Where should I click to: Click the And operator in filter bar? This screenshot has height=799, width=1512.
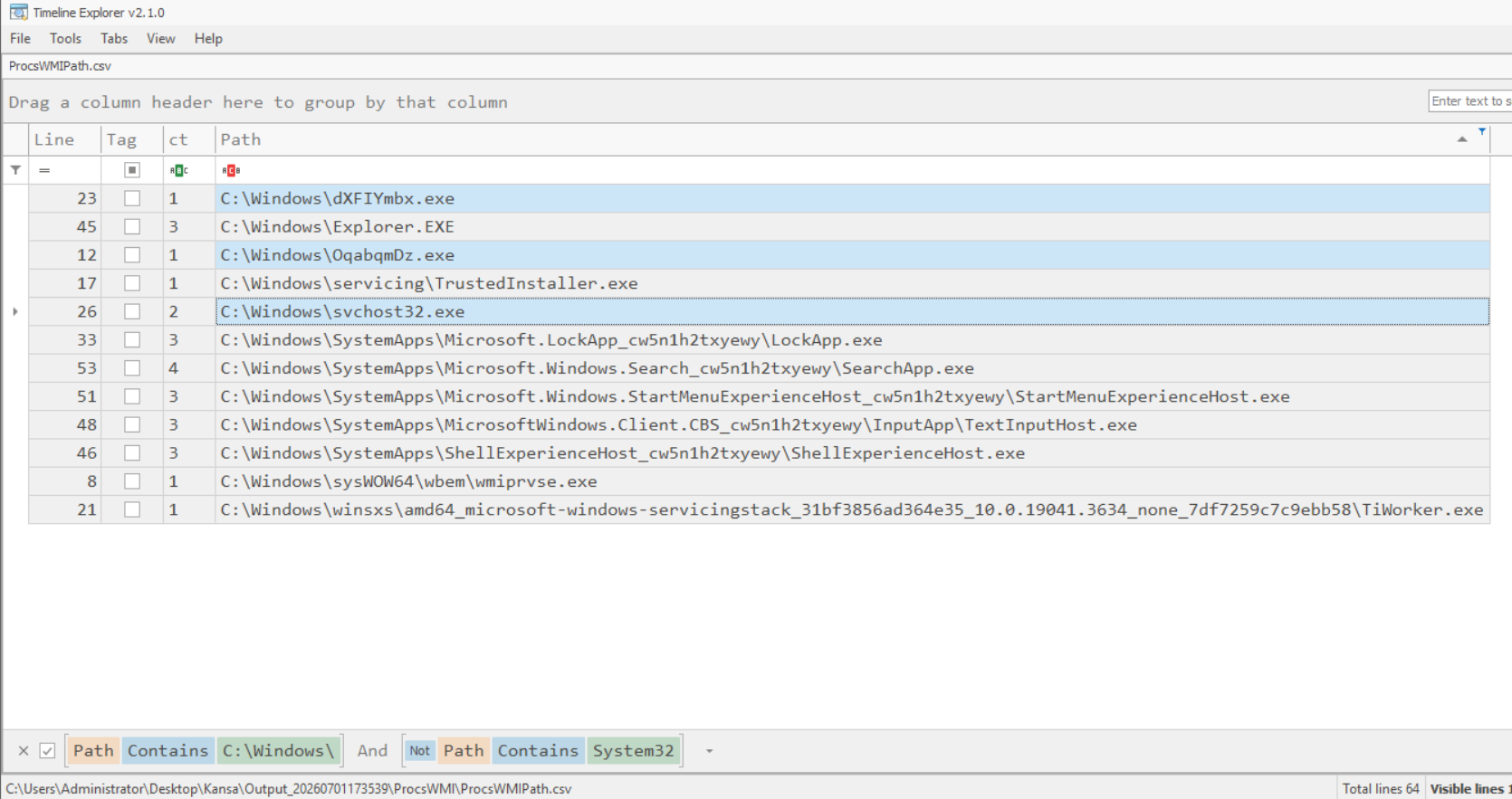pyautogui.click(x=372, y=751)
